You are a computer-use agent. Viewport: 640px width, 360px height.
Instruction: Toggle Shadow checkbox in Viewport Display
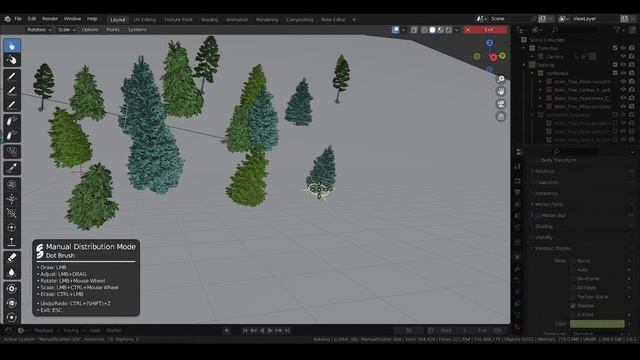[573, 306]
